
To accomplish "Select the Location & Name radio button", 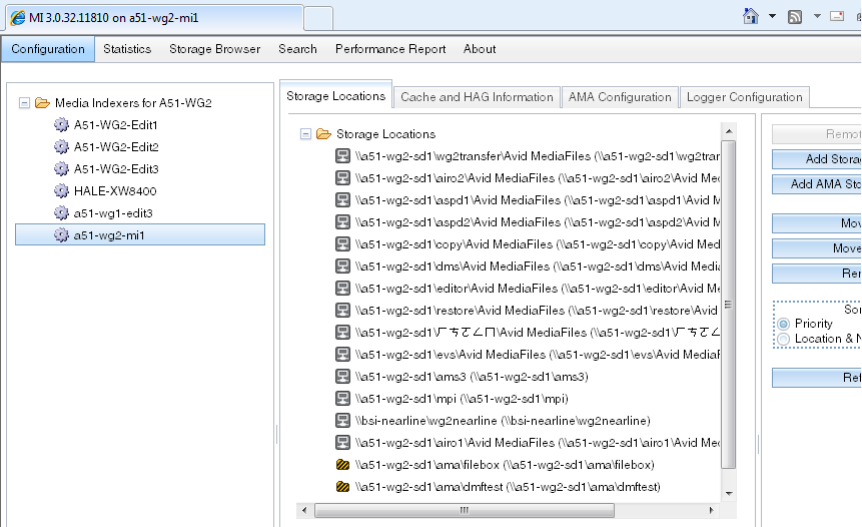I will coord(783,339).
